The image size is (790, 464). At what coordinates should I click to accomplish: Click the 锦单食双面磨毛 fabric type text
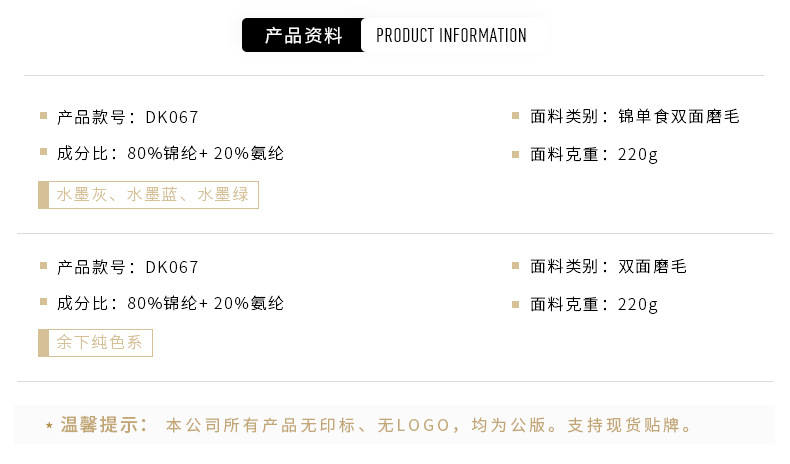[679, 117]
